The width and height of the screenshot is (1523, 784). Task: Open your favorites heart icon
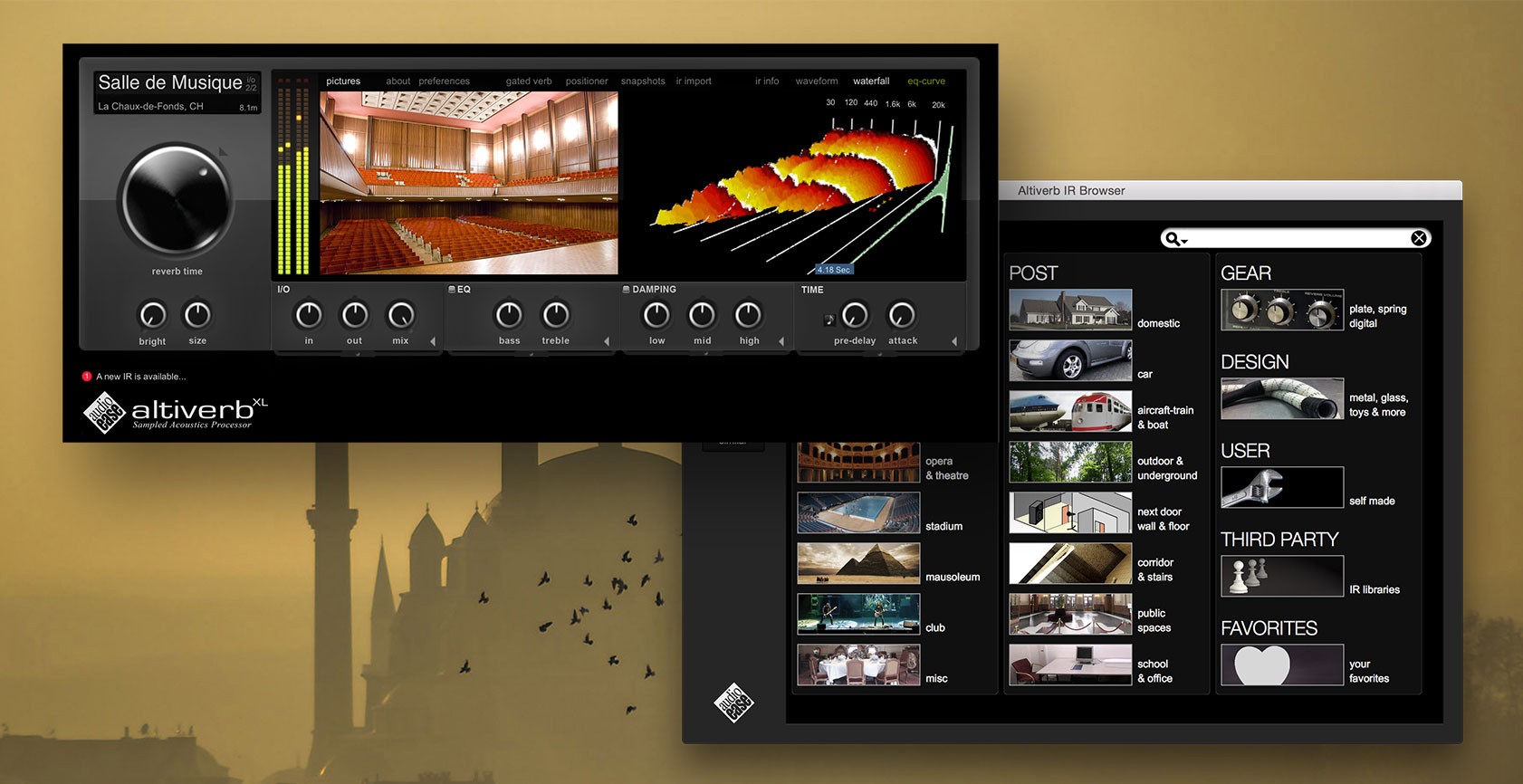(x=1282, y=665)
